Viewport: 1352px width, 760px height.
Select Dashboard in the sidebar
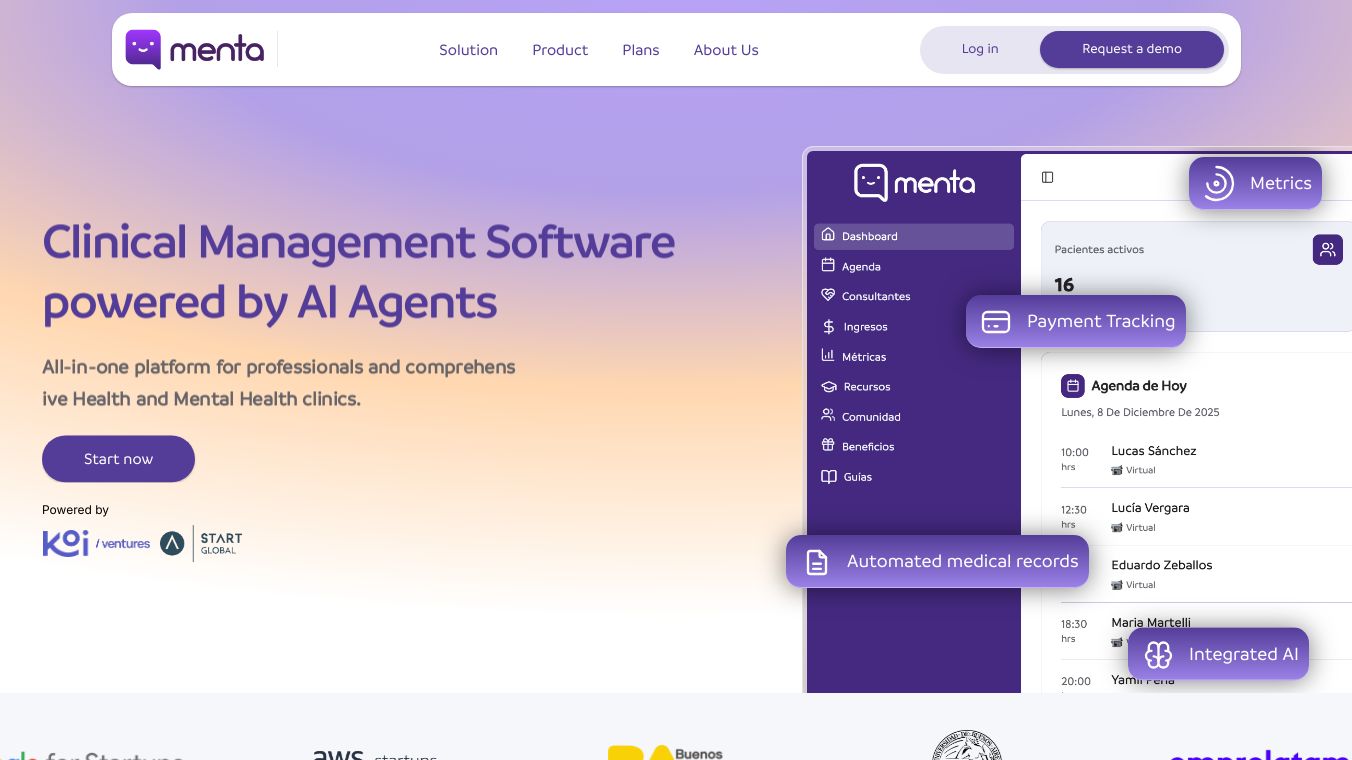click(914, 236)
